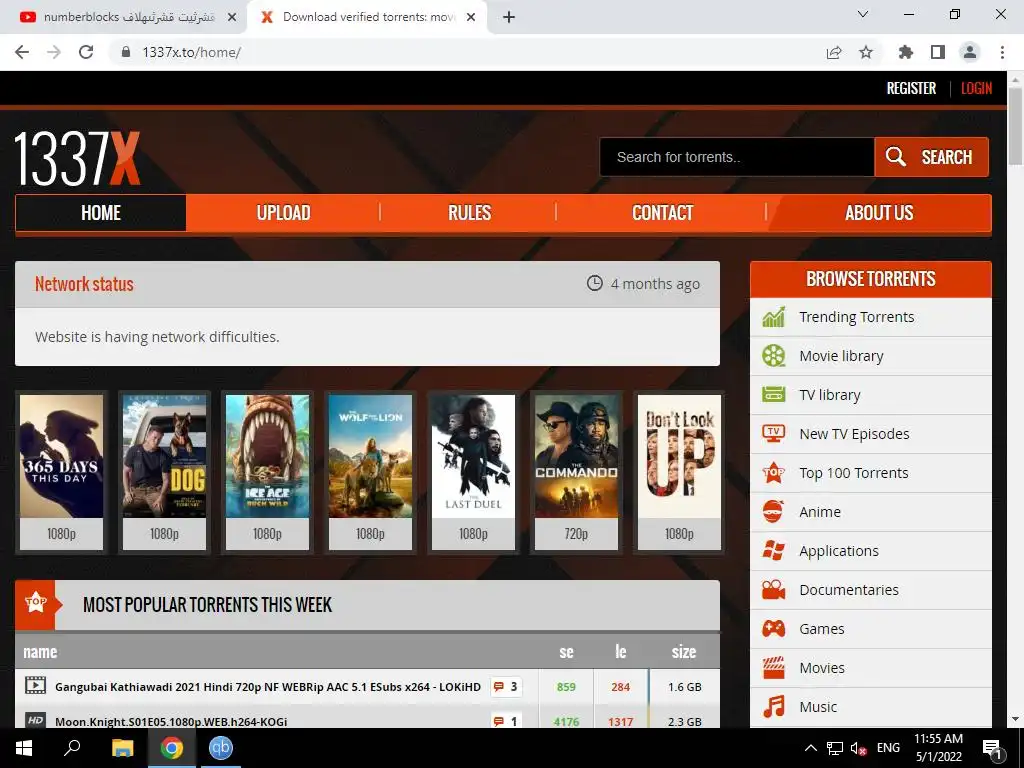Click the TV library icon

[773, 394]
